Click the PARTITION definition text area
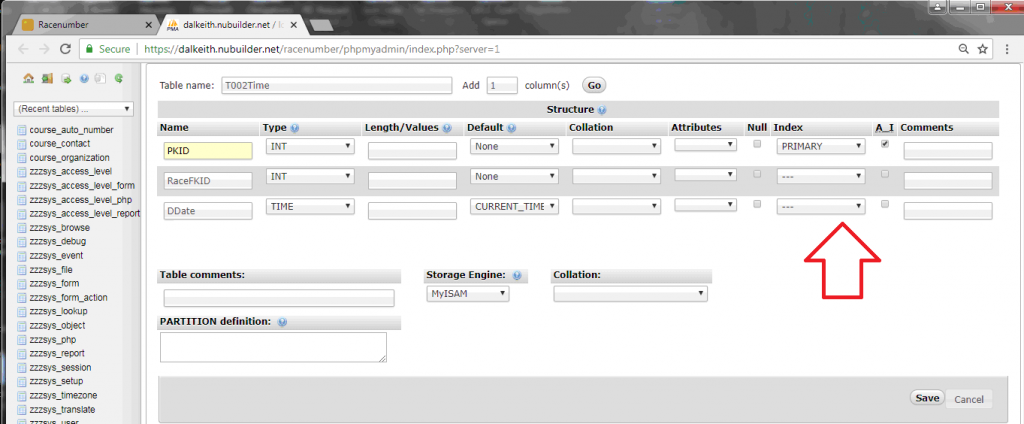 [273, 347]
